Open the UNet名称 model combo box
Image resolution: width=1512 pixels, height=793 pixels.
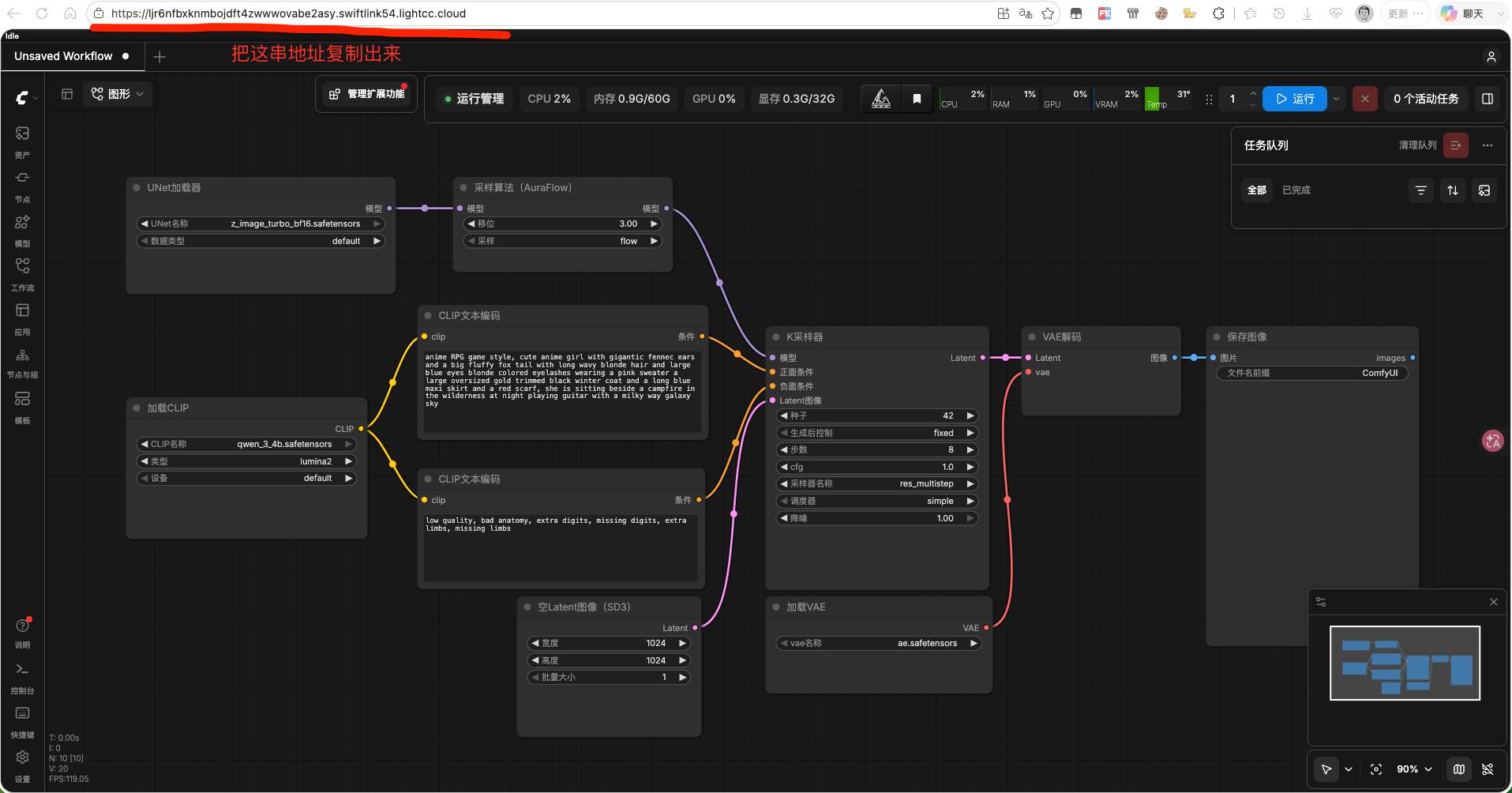click(261, 224)
